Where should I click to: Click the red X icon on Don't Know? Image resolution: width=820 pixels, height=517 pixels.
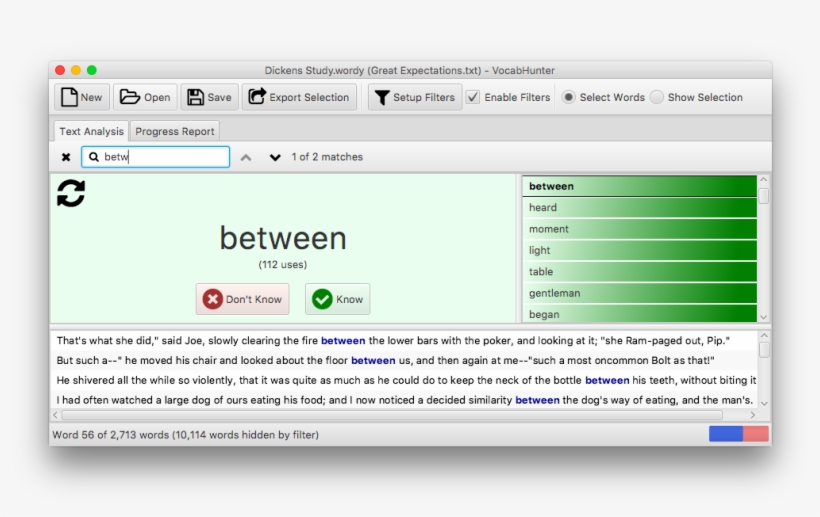212,299
